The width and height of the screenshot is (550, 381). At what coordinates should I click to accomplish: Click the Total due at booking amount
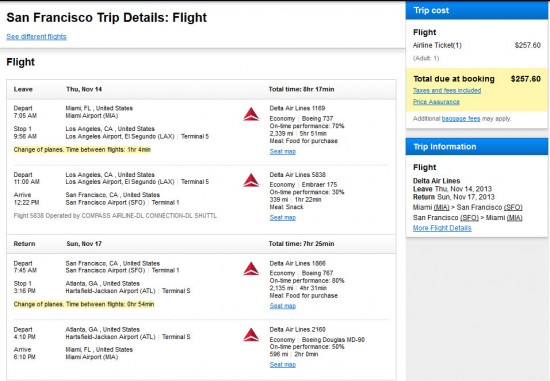[x=525, y=79]
